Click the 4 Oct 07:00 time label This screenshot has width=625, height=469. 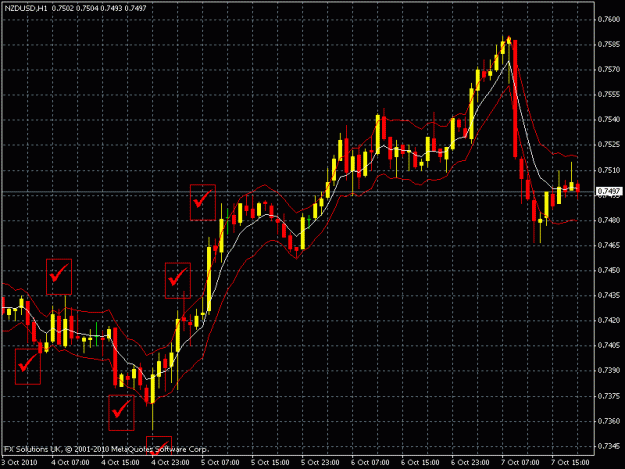point(70,463)
